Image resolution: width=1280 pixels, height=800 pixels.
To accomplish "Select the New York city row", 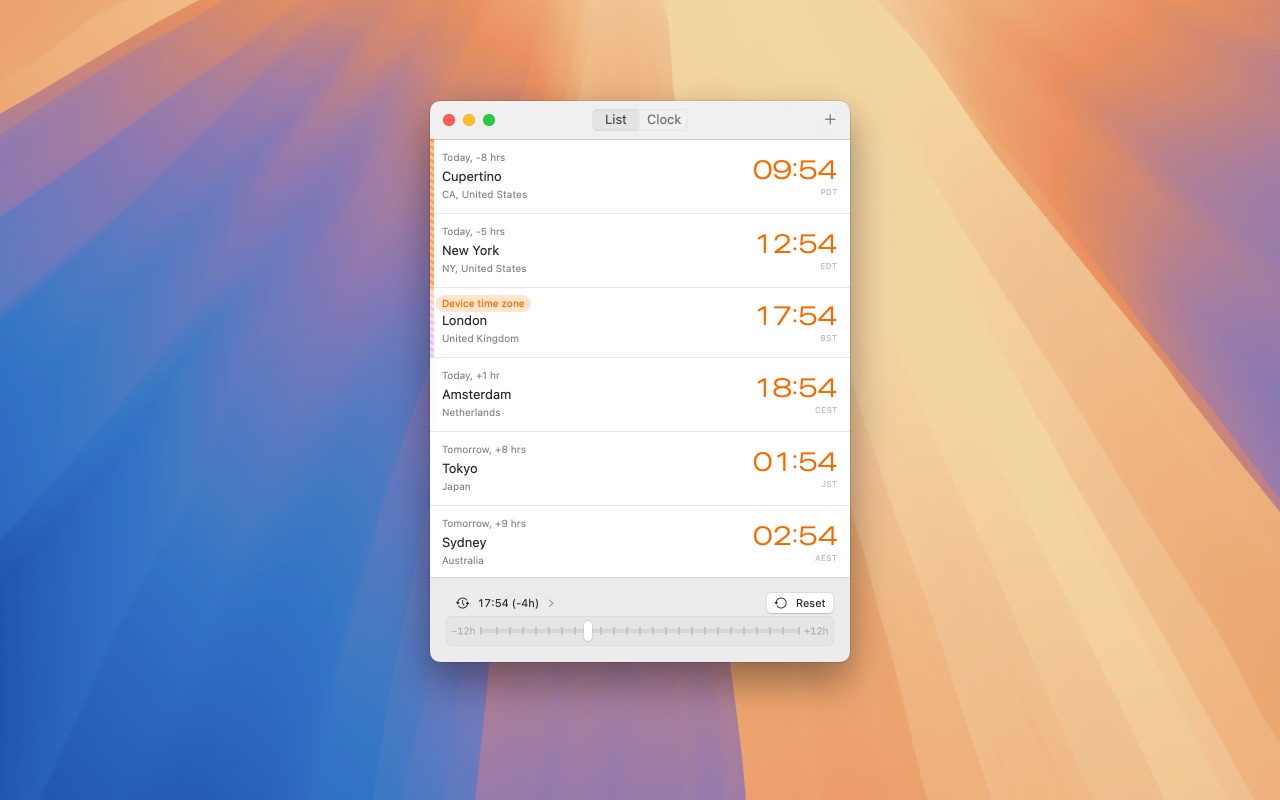I will click(640, 250).
